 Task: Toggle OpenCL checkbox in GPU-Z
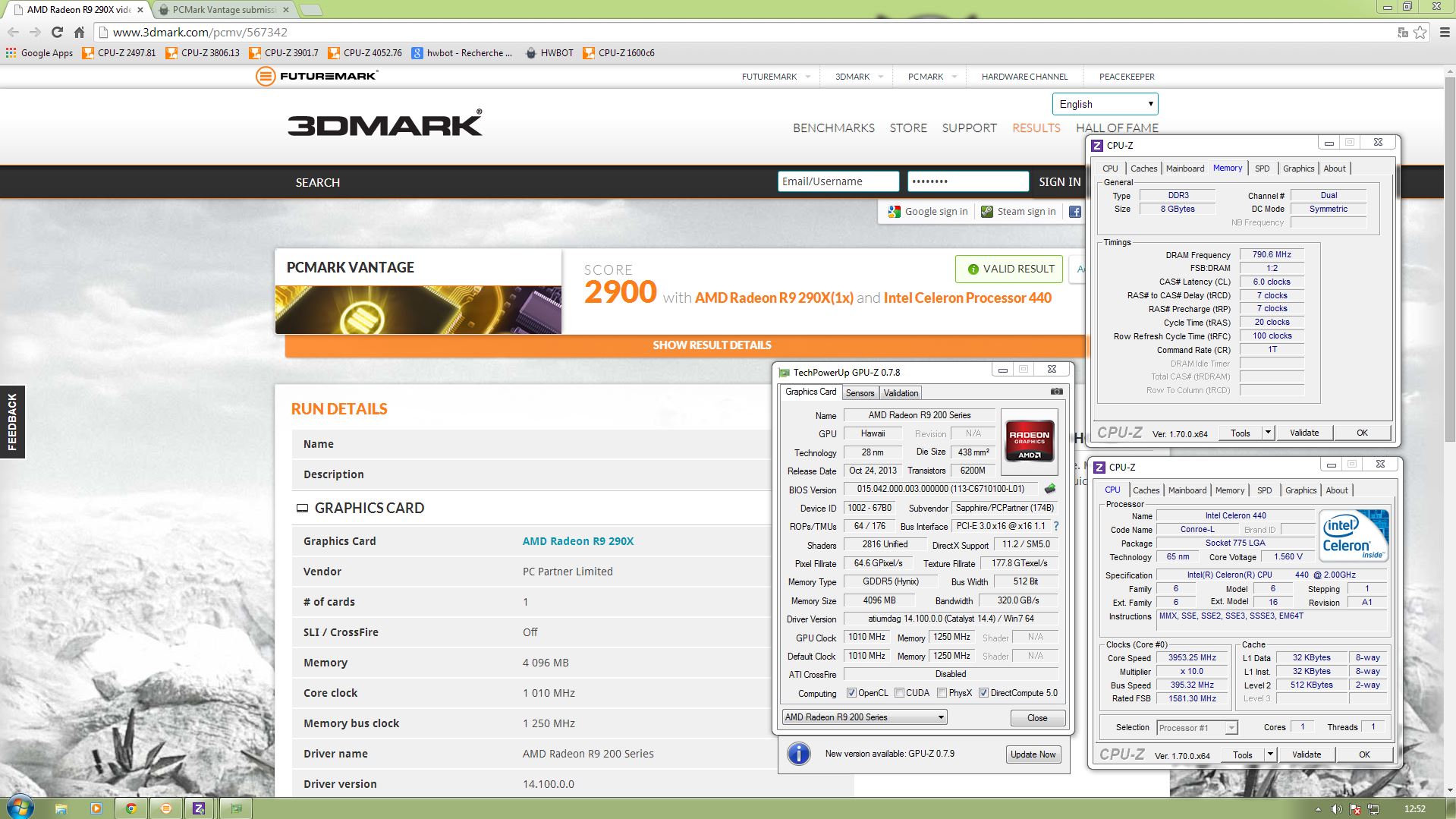851,692
